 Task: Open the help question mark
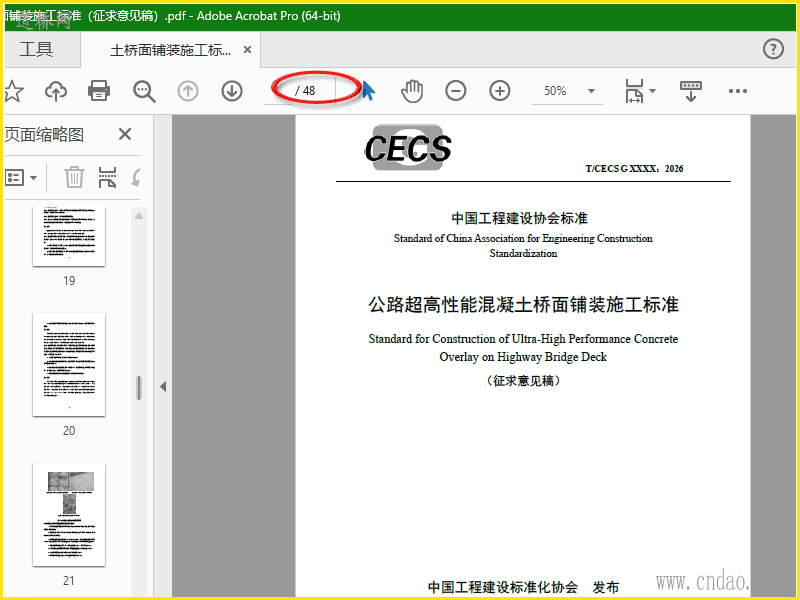click(x=773, y=49)
